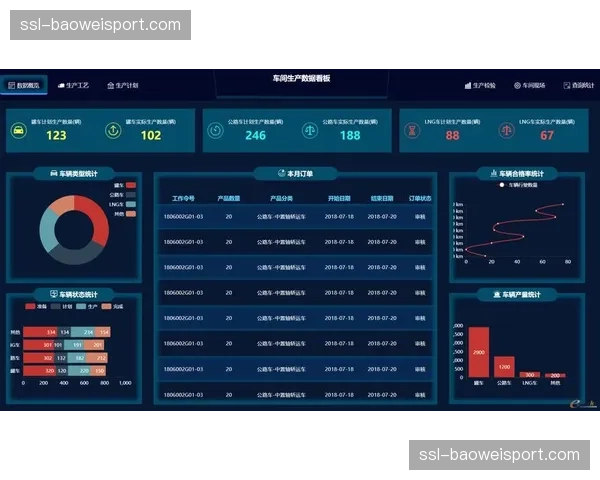Image resolution: width=600 pixels, height=480 pixels.
Task: Click the icon beside 本月订单 title
Action: pos(279,174)
